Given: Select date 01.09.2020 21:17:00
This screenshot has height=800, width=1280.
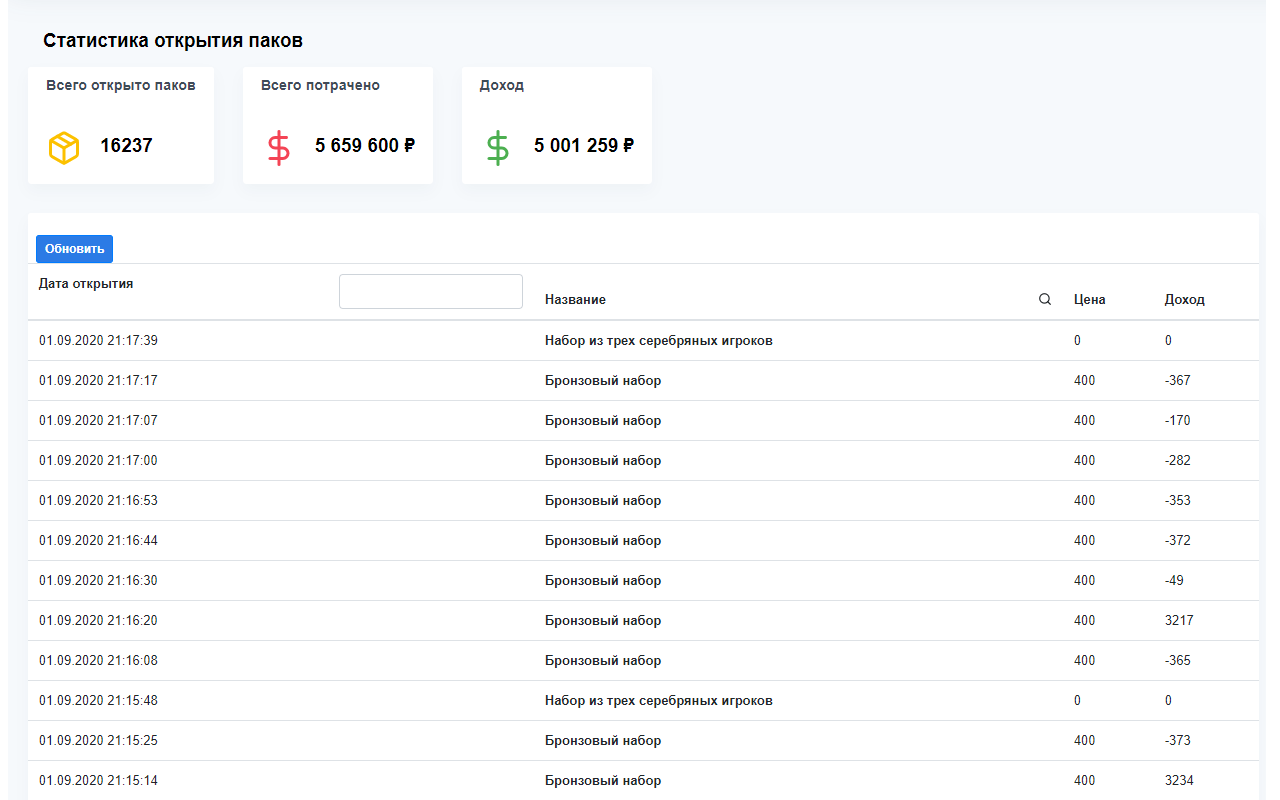Looking at the screenshot, I should click(x=98, y=460).
